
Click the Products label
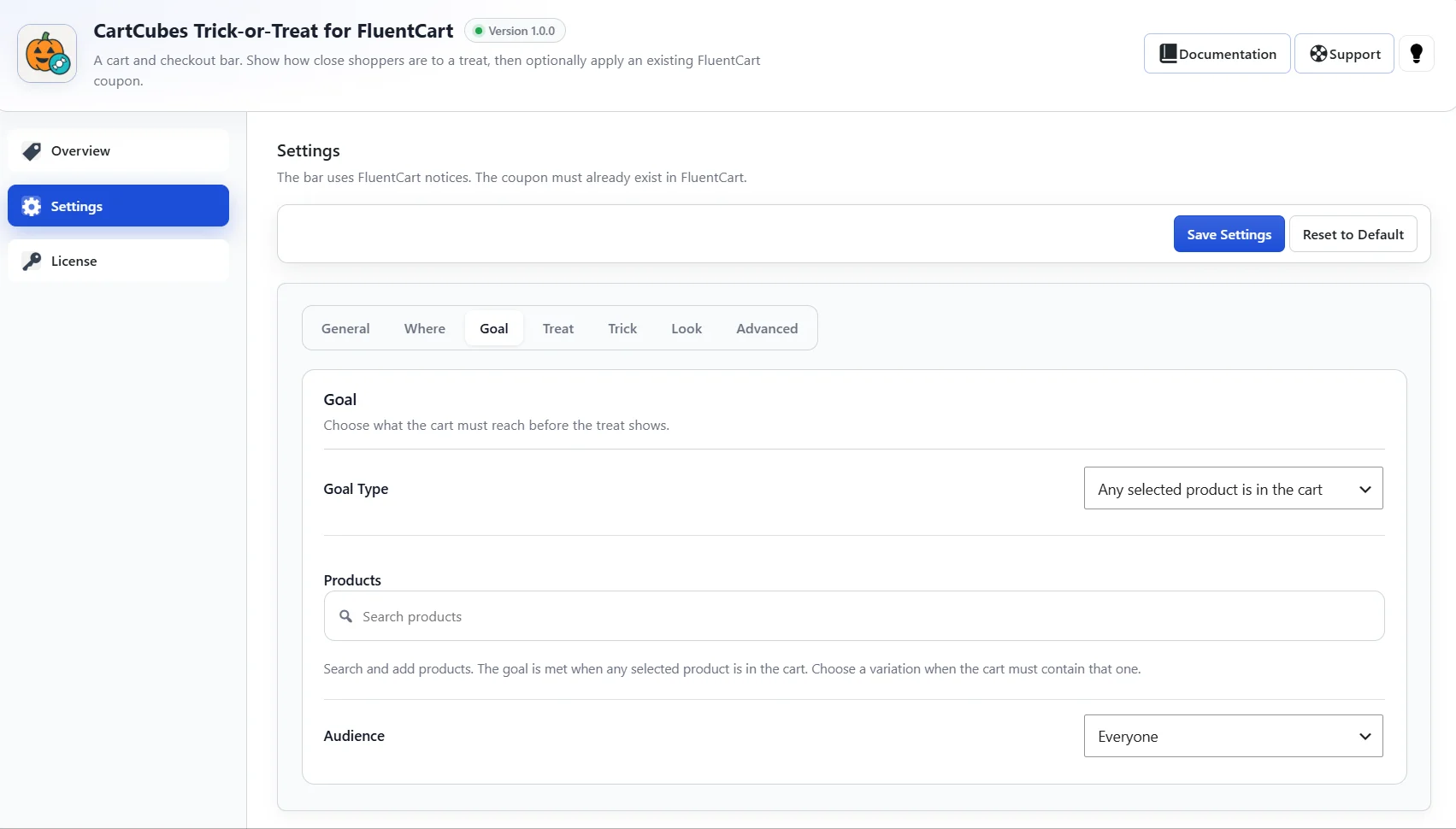tap(352, 580)
